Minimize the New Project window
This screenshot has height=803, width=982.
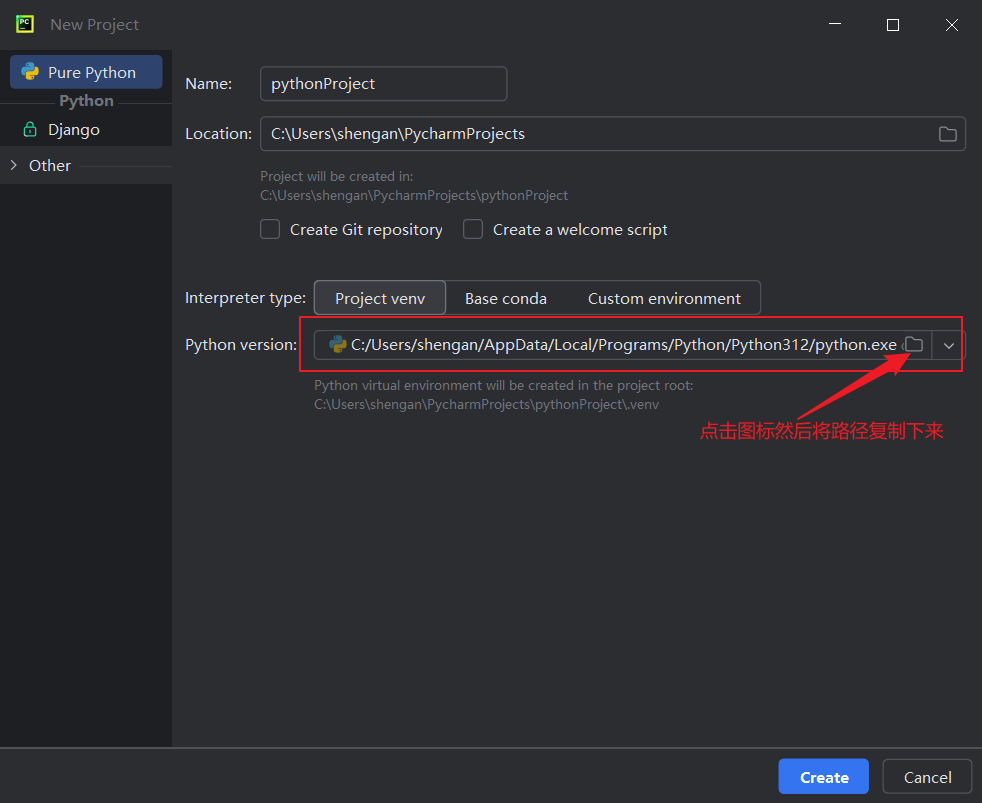(x=834, y=25)
